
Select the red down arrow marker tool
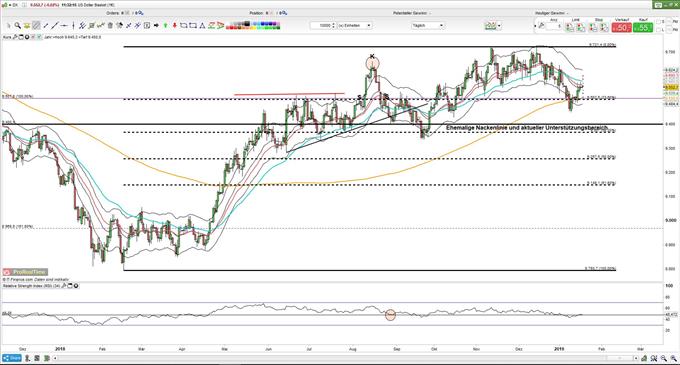[175, 26]
